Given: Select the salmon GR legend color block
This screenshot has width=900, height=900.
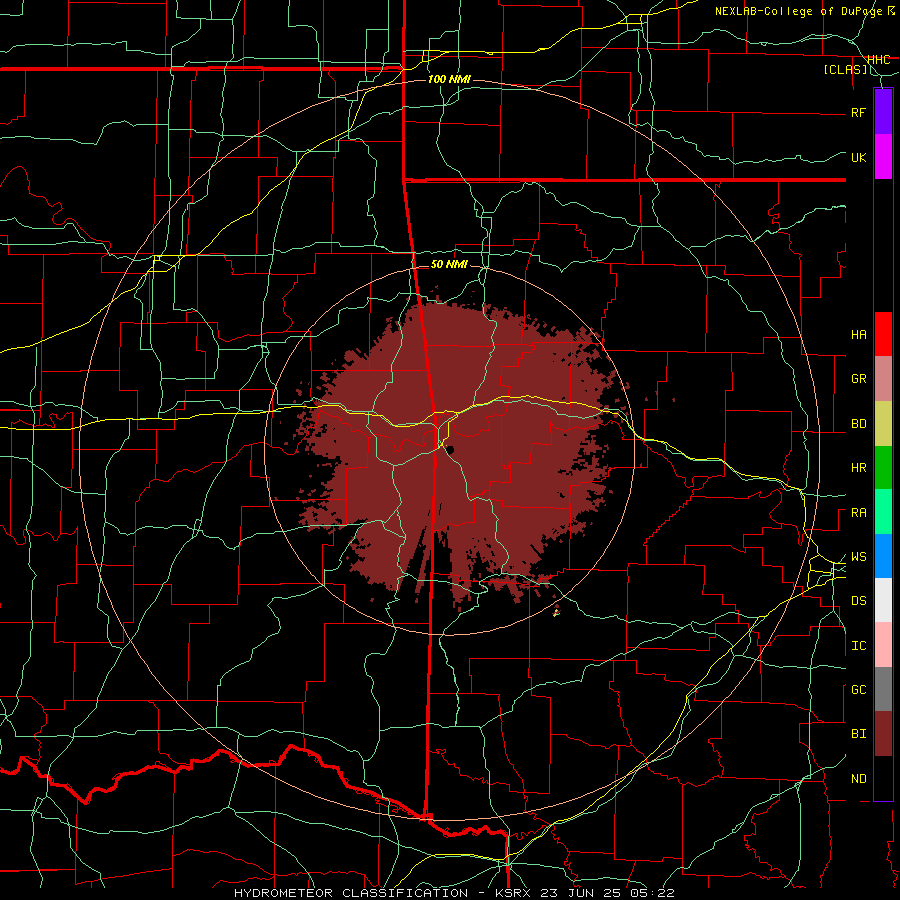Looking at the screenshot, I should 883,379.
